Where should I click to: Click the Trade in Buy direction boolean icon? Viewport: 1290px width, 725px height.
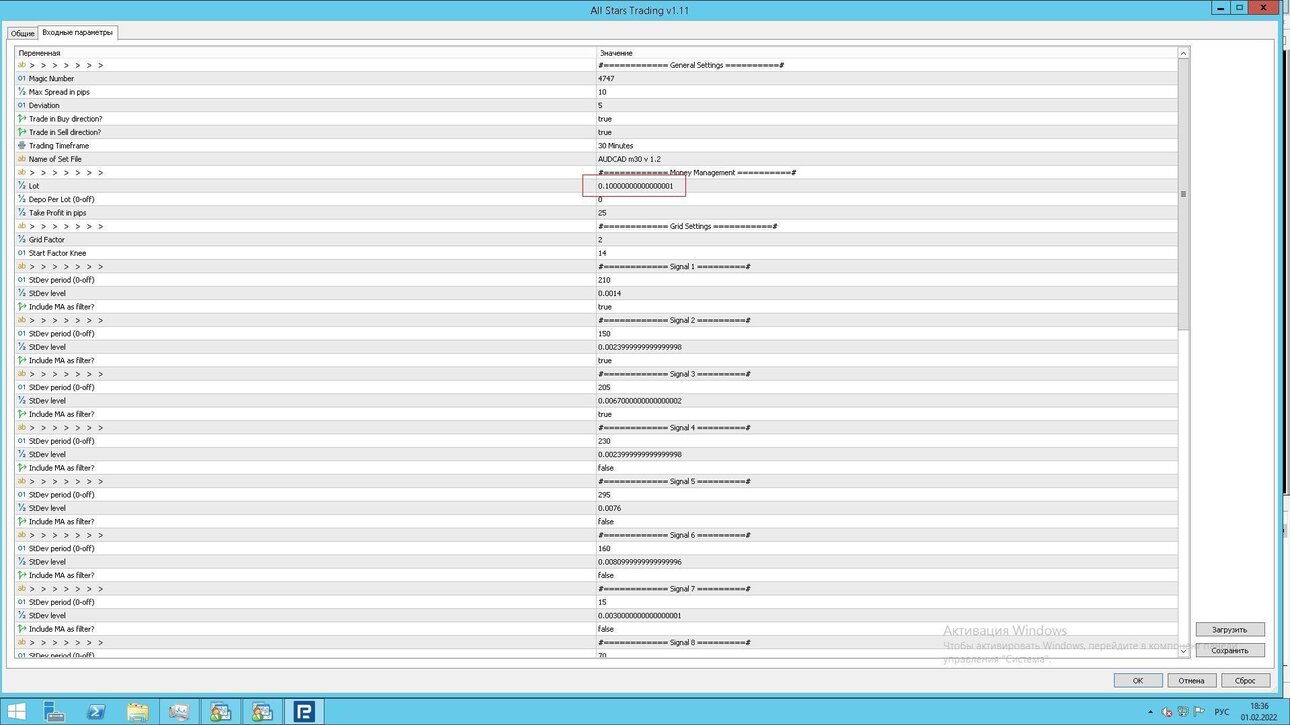[22, 119]
